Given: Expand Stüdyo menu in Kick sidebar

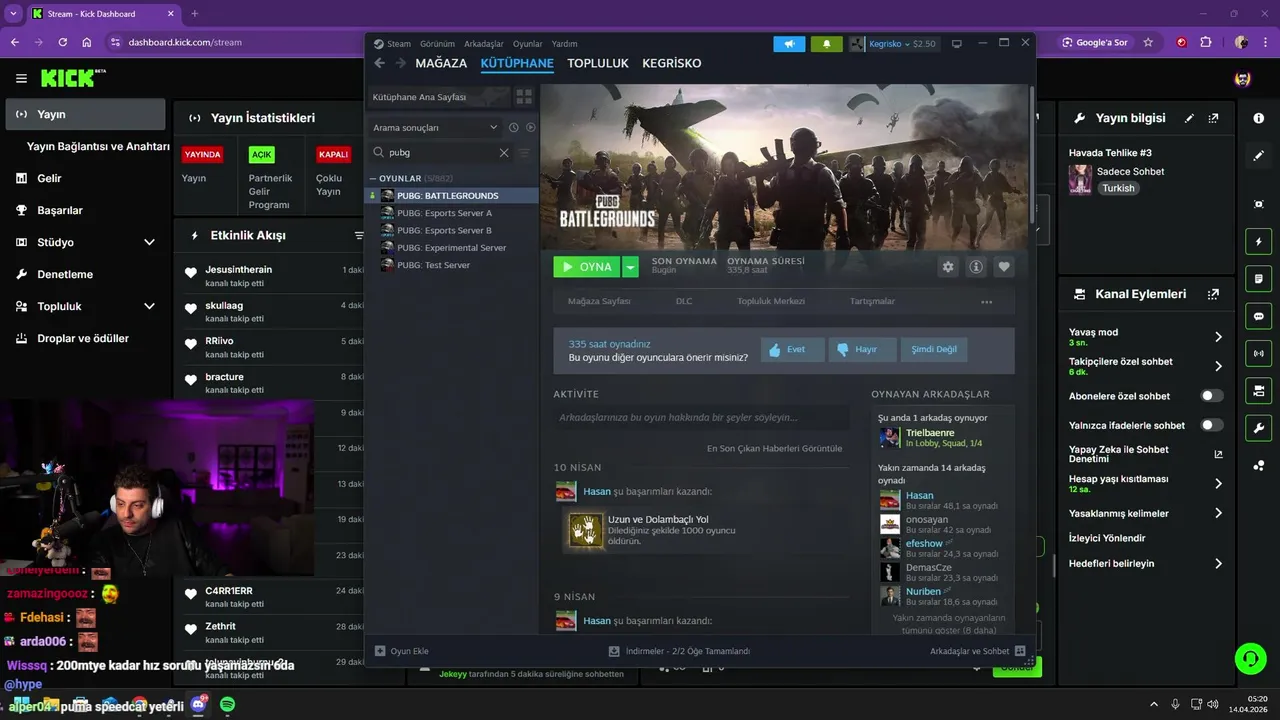Looking at the screenshot, I should (x=149, y=242).
